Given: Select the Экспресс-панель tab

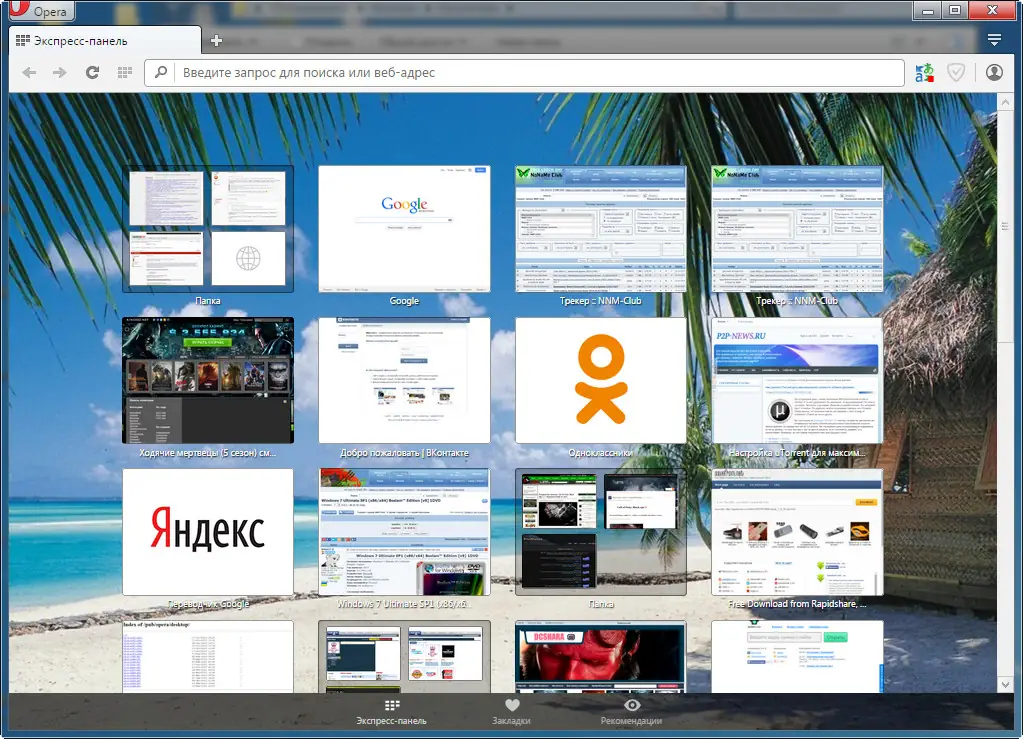Looking at the screenshot, I should pos(104,40).
